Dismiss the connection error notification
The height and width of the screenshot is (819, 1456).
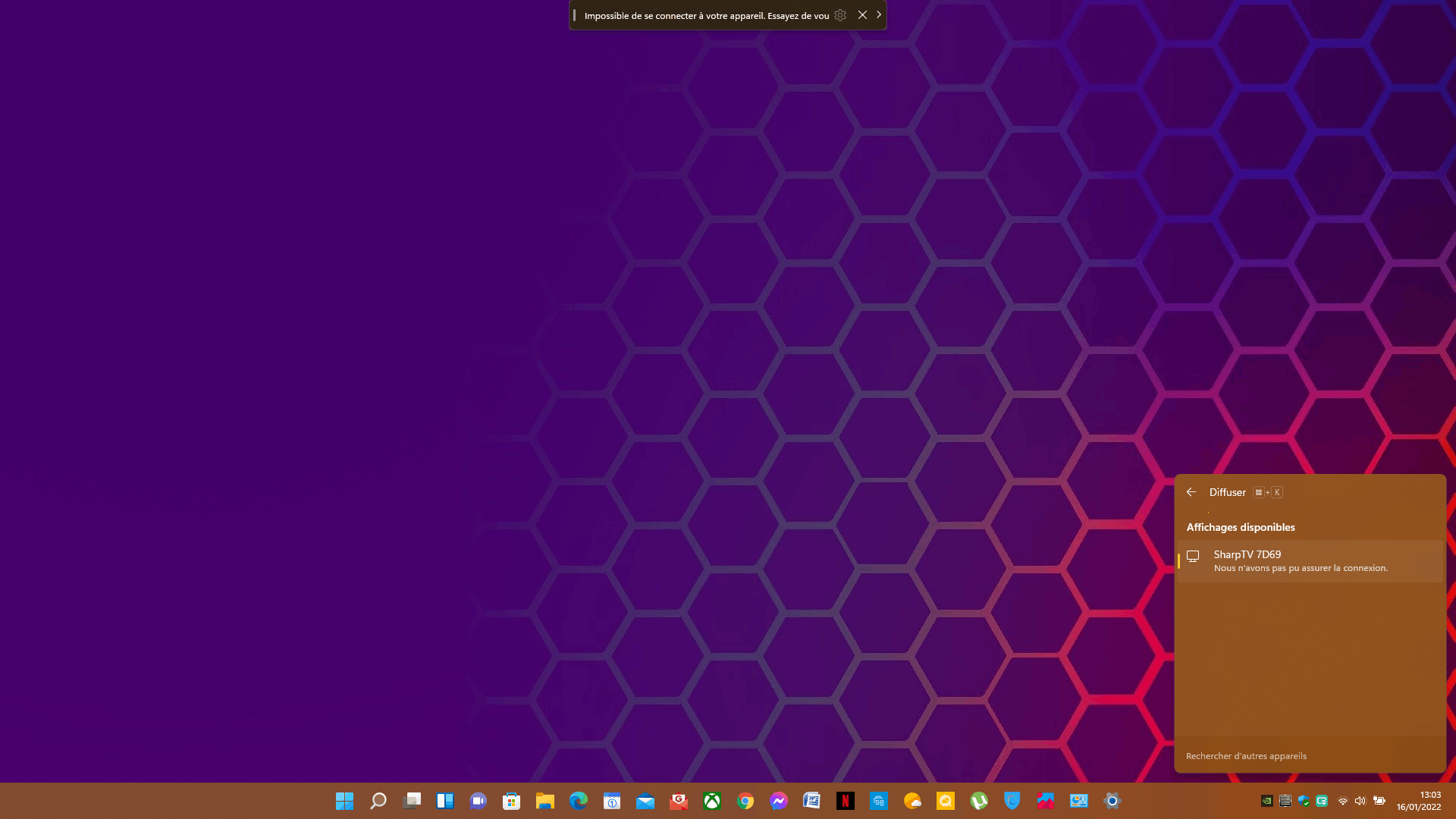[x=862, y=15]
